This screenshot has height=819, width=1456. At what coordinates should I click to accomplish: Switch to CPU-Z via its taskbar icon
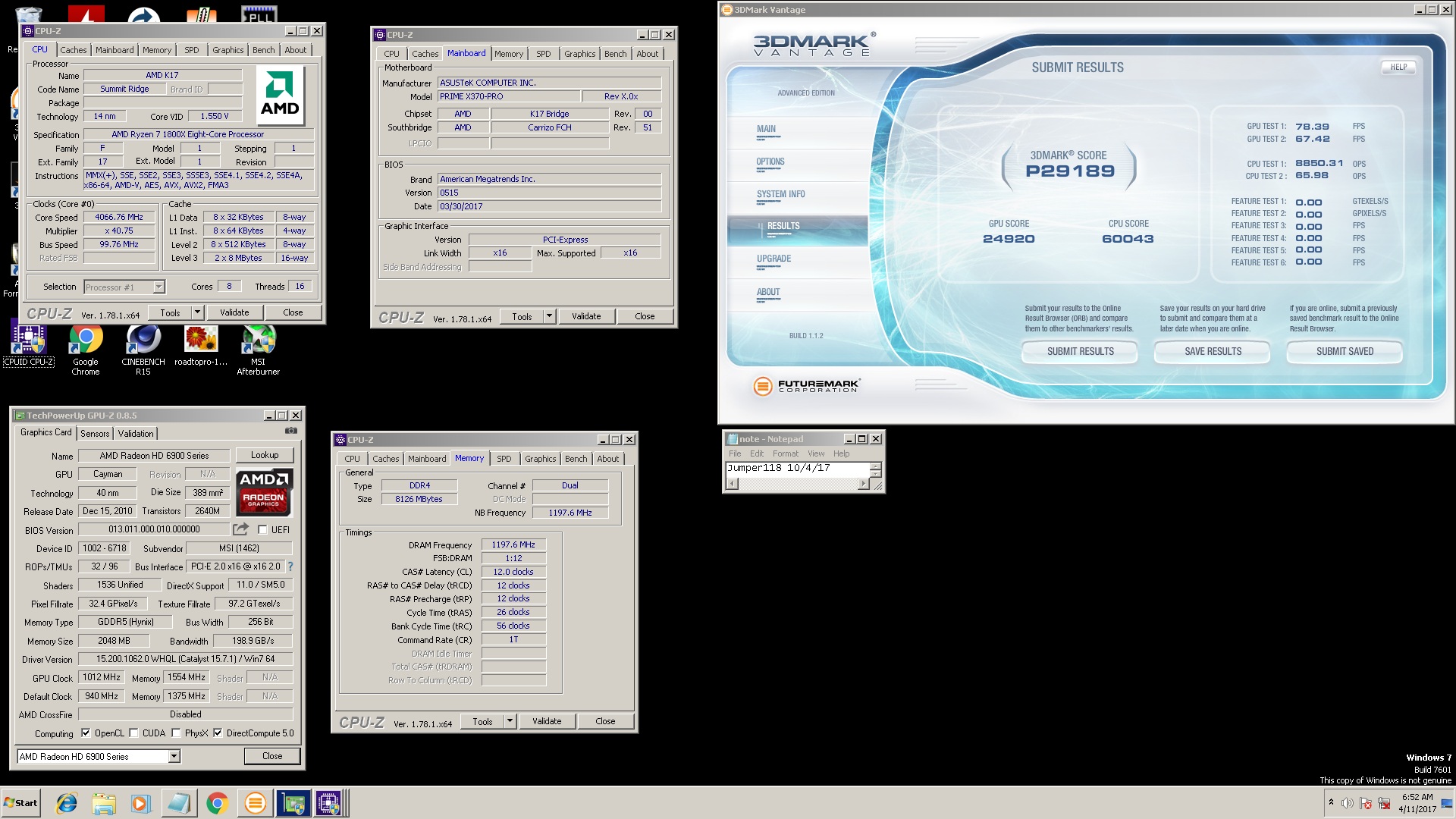click(331, 803)
